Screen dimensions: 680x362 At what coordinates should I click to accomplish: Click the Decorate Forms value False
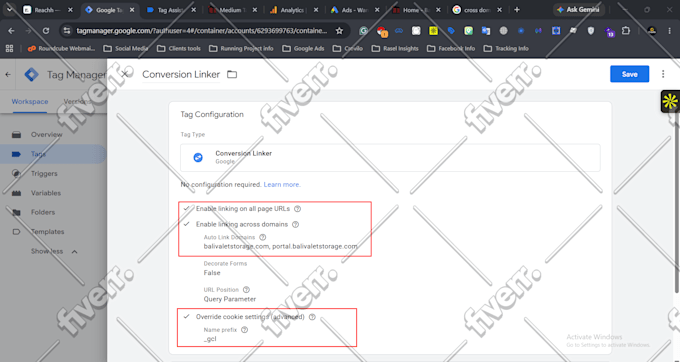click(x=212, y=273)
